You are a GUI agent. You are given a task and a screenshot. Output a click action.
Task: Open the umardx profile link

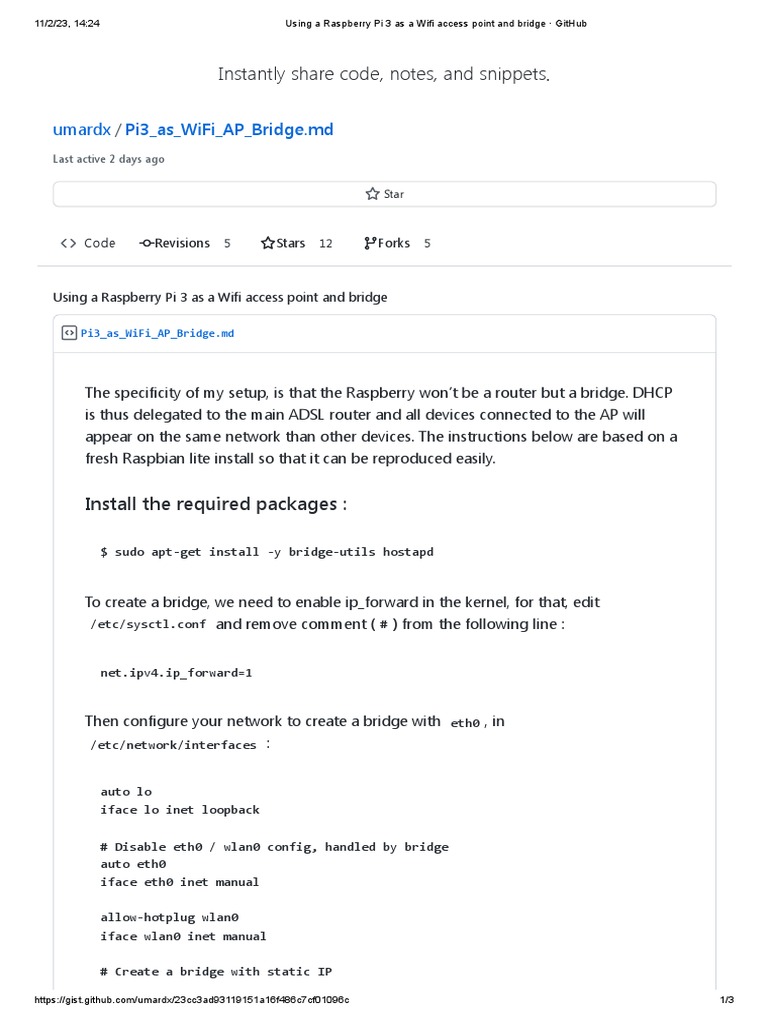point(82,130)
